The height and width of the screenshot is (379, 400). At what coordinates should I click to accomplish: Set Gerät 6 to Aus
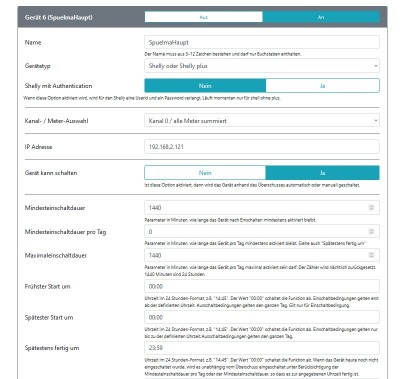(204, 17)
